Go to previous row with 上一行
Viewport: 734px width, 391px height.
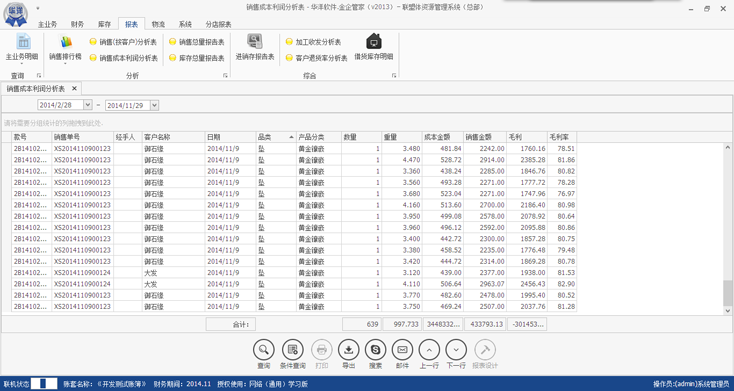[x=429, y=349]
